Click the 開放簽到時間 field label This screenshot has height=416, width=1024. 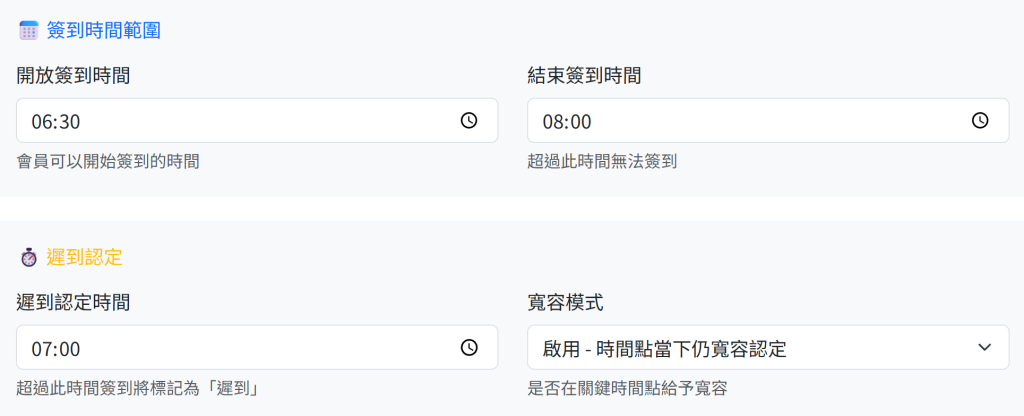tap(73, 75)
